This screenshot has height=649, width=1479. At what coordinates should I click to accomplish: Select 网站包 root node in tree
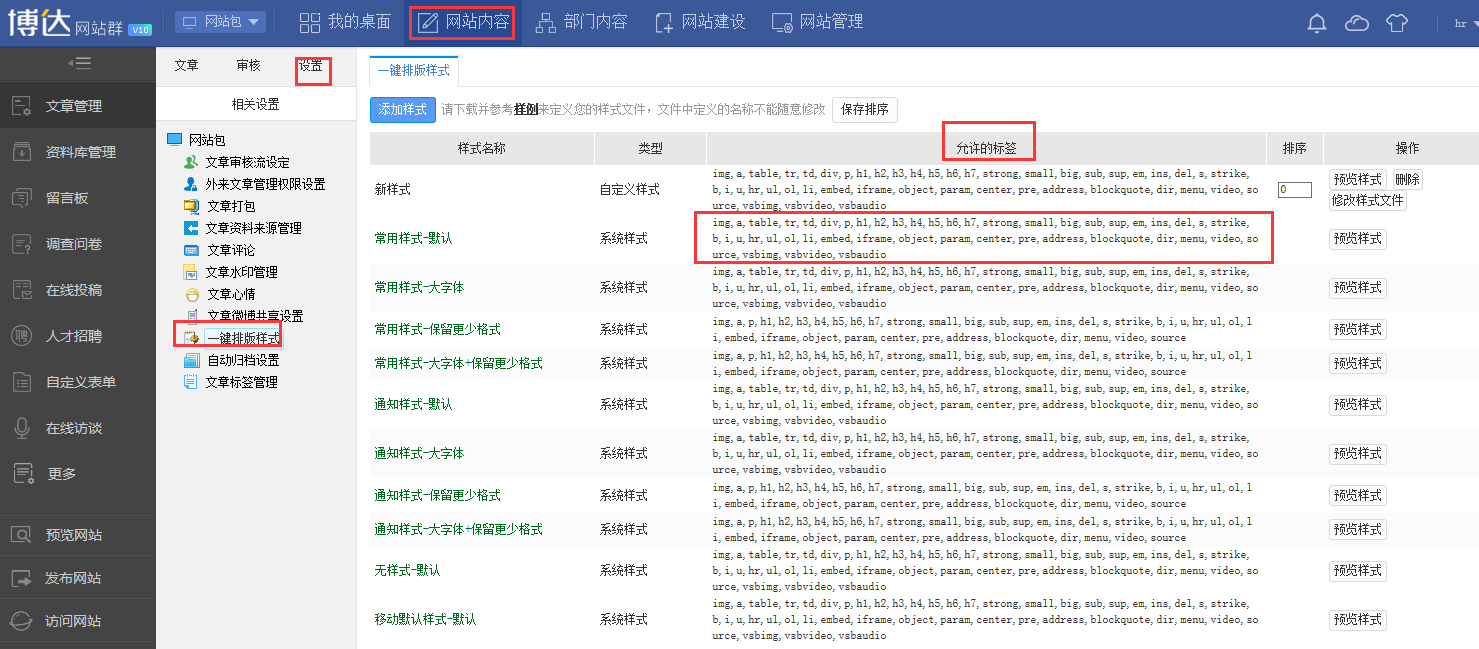coord(207,140)
